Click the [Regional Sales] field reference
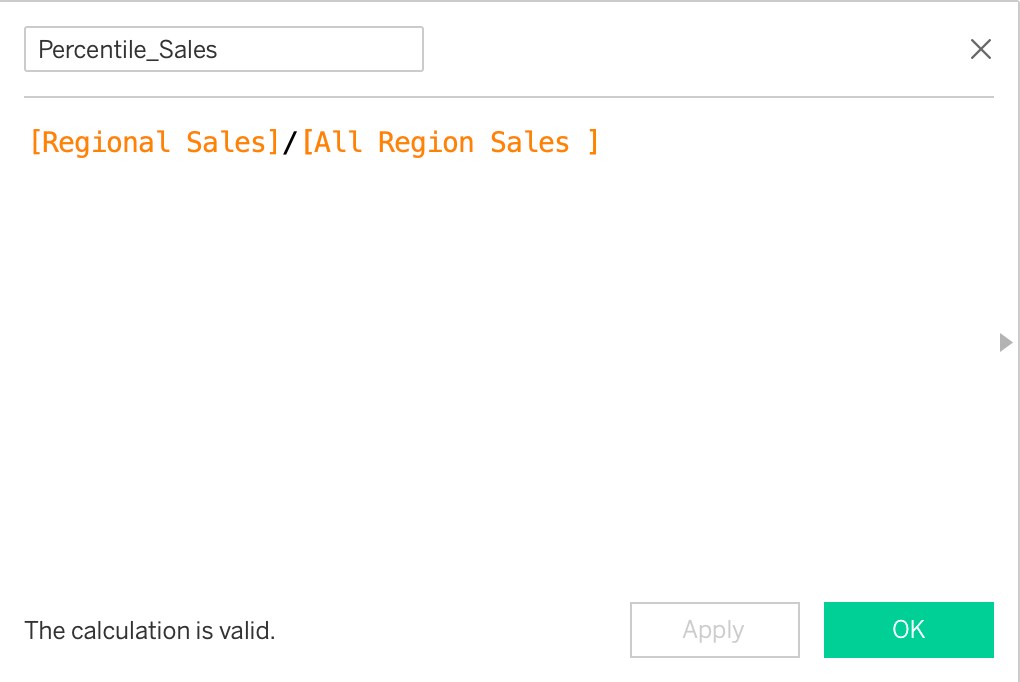 pyautogui.click(x=154, y=143)
